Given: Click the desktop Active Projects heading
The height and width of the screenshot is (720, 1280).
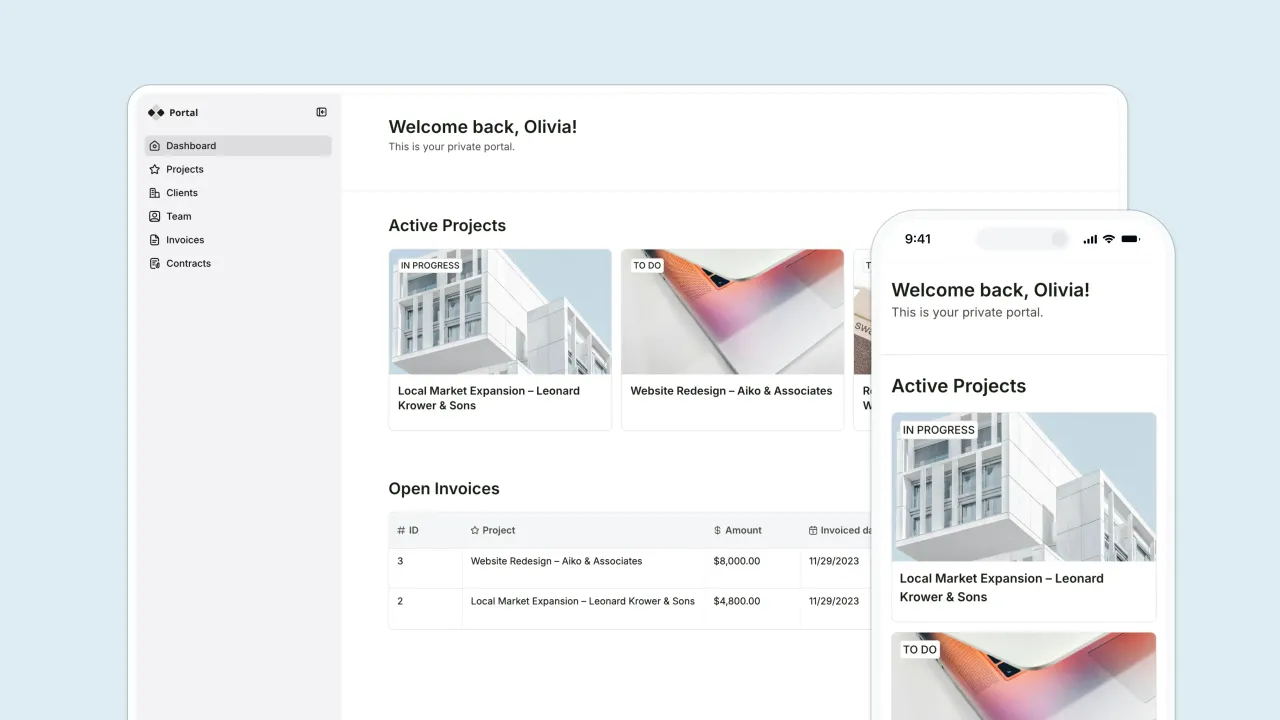Looking at the screenshot, I should coord(447,226).
